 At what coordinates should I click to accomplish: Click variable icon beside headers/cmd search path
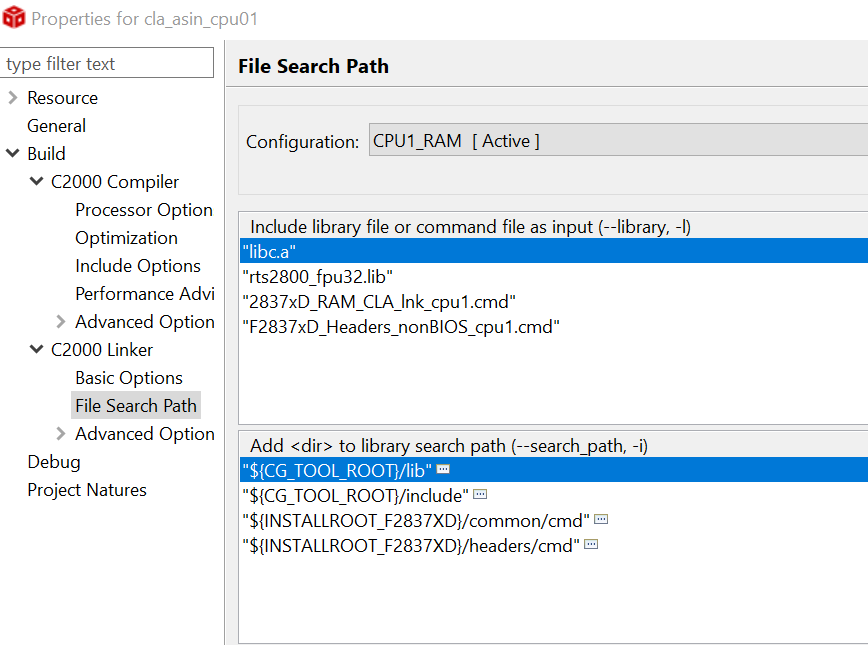591,545
